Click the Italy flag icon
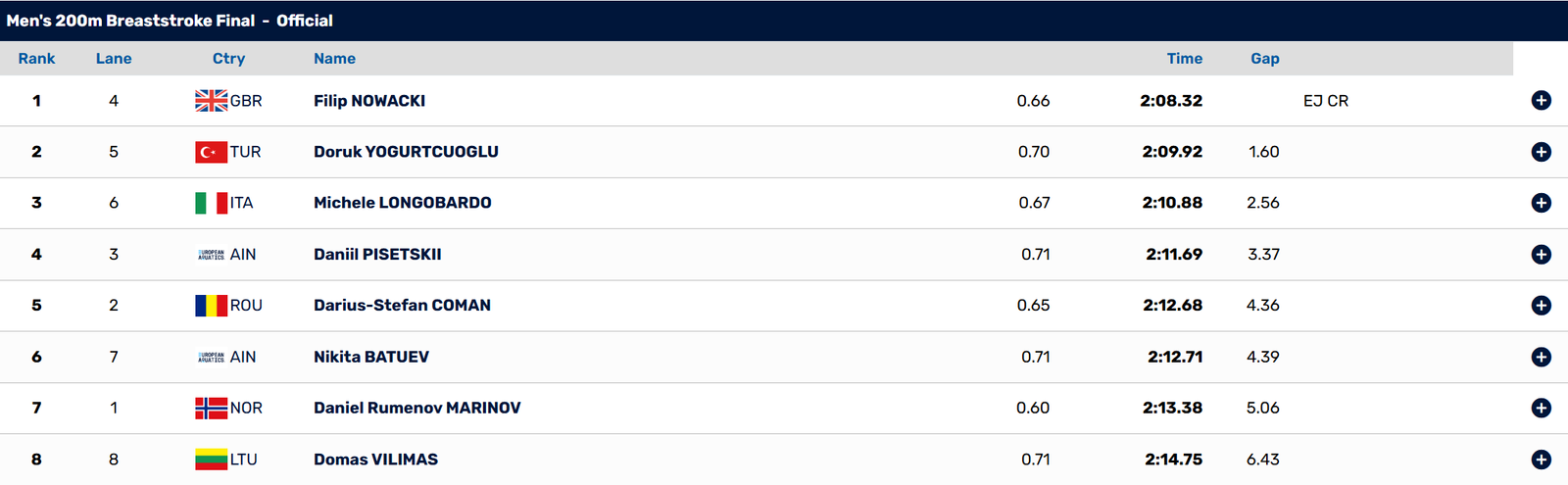This screenshot has height=485, width=1568. 212,203
